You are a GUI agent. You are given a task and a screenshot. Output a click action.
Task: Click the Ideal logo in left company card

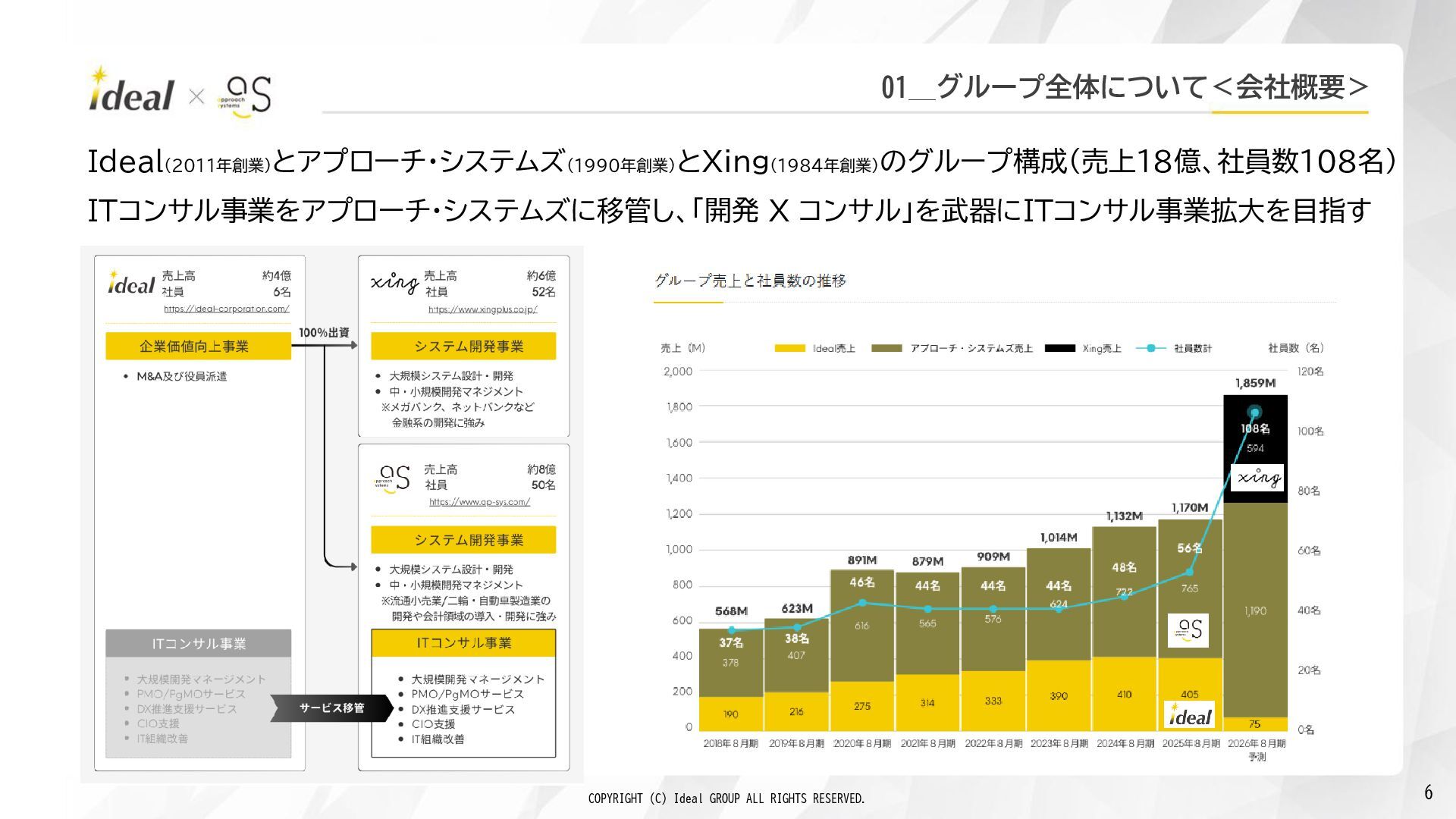pyautogui.click(x=130, y=283)
